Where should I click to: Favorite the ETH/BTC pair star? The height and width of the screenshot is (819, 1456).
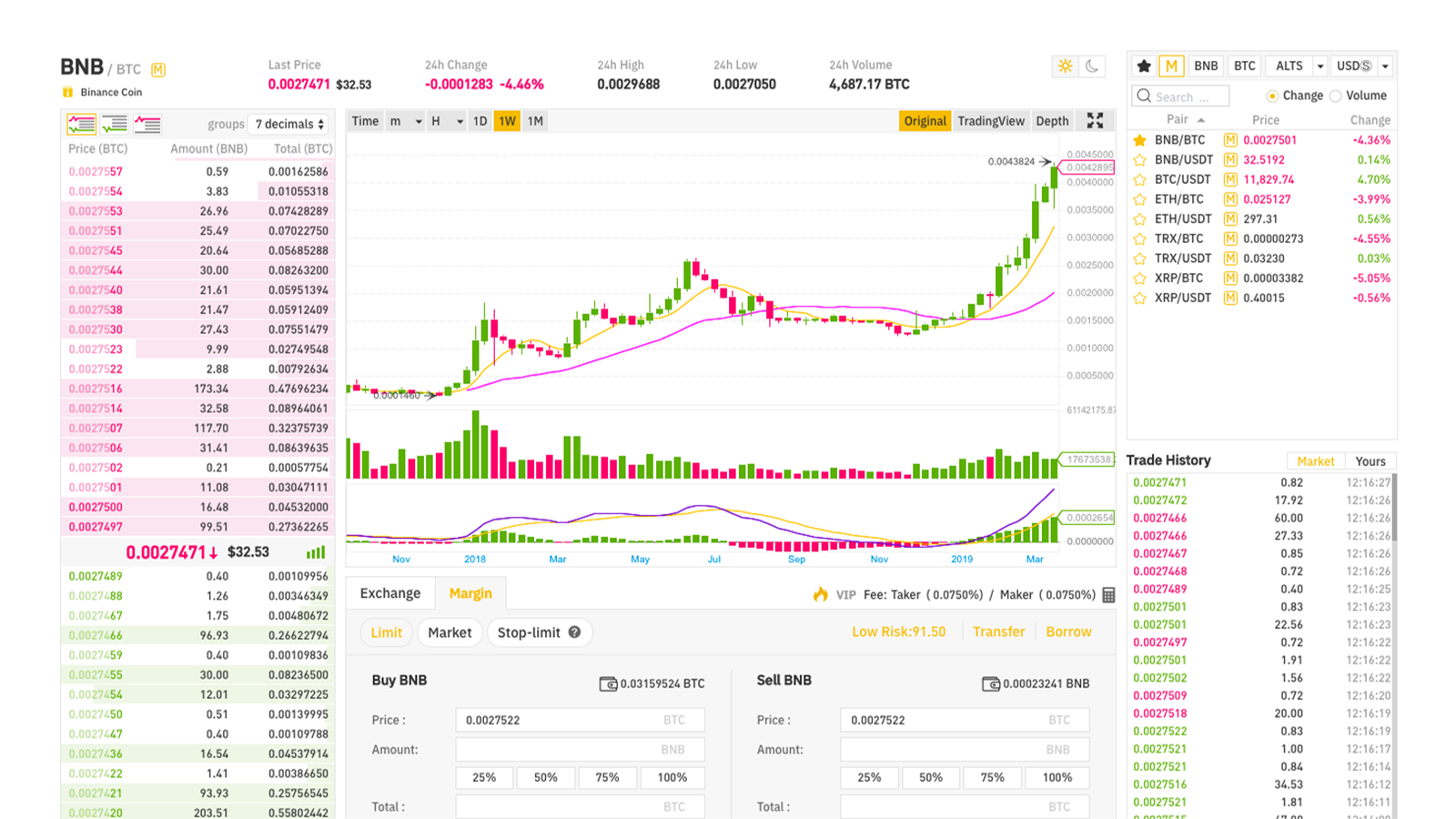1139,199
